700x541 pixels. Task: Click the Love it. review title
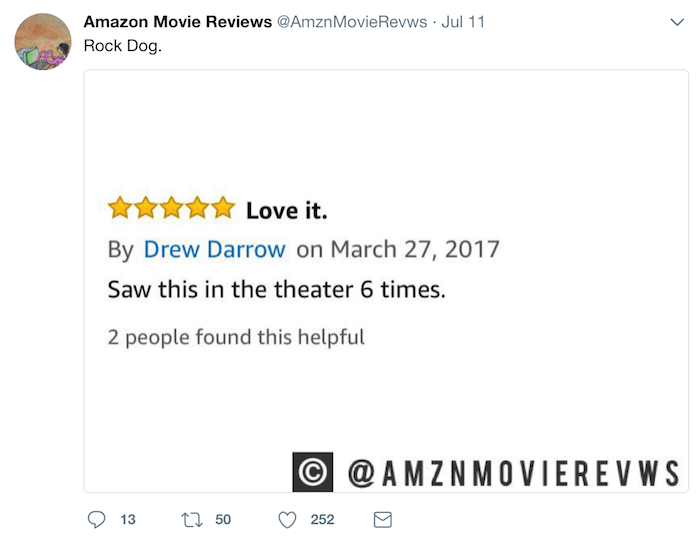(287, 210)
